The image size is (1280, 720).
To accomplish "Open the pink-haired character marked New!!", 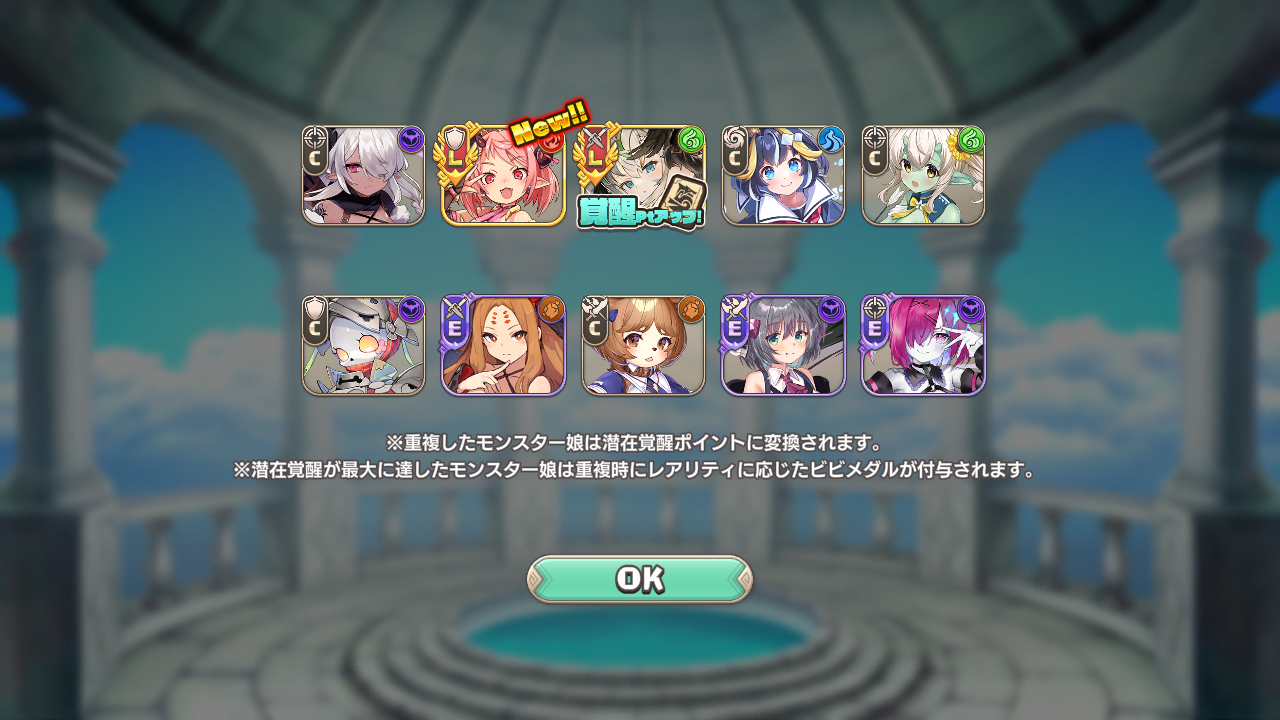I will [504, 175].
